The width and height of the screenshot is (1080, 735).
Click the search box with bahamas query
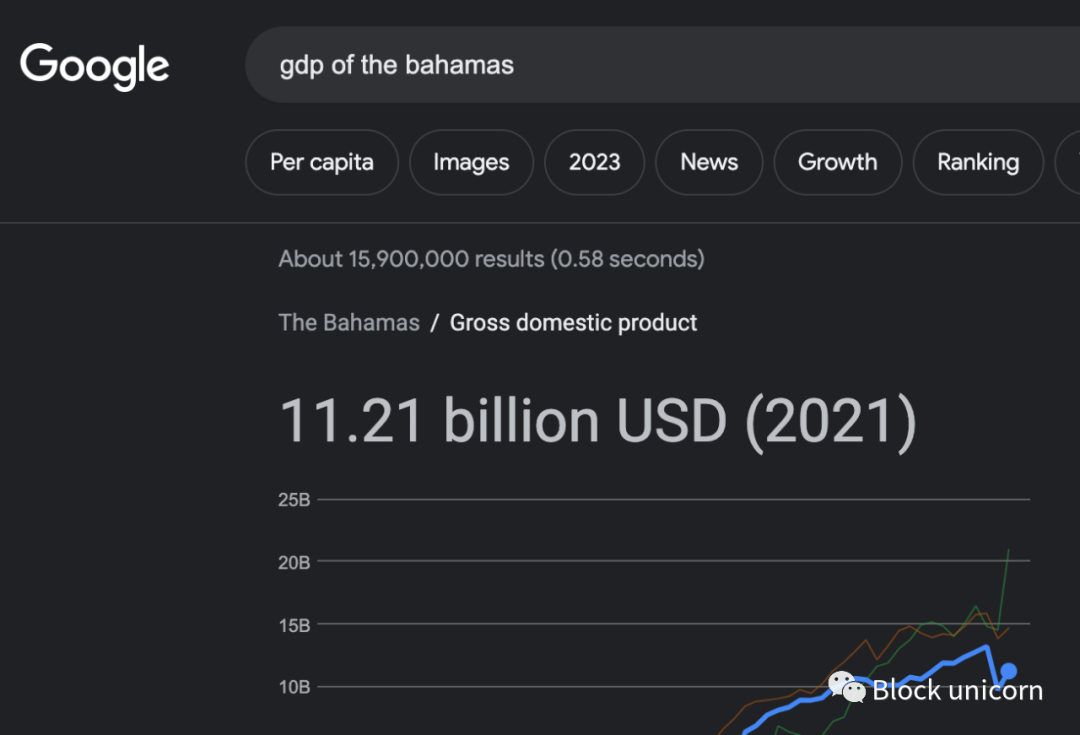[x=600, y=66]
